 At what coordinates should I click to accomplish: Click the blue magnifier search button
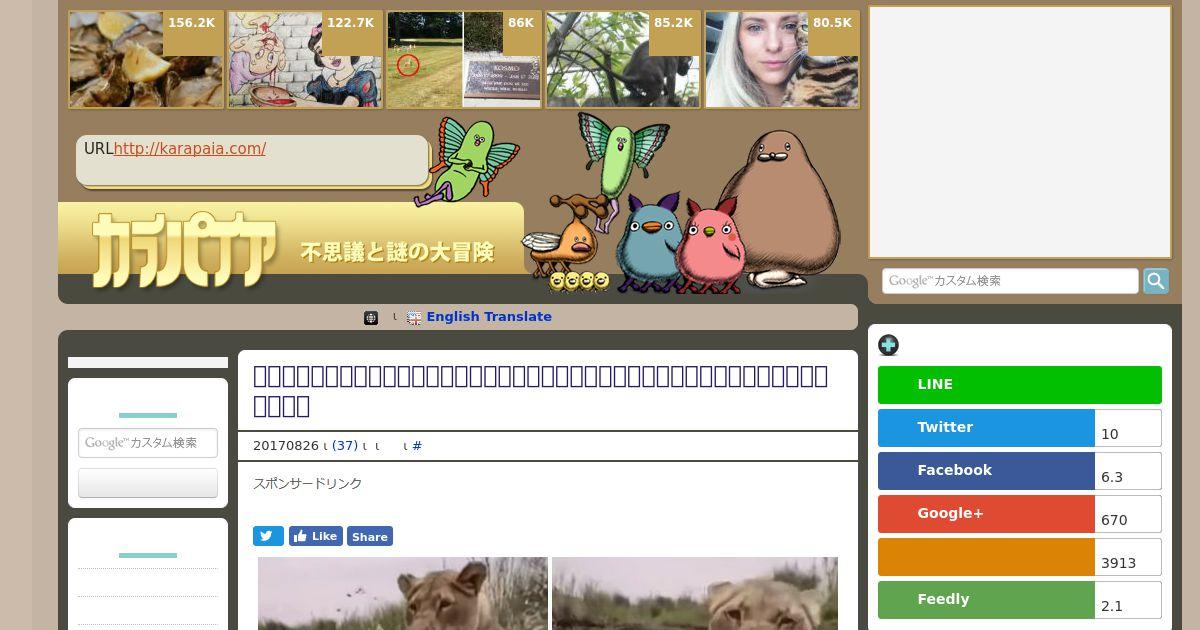pyautogui.click(x=1156, y=281)
